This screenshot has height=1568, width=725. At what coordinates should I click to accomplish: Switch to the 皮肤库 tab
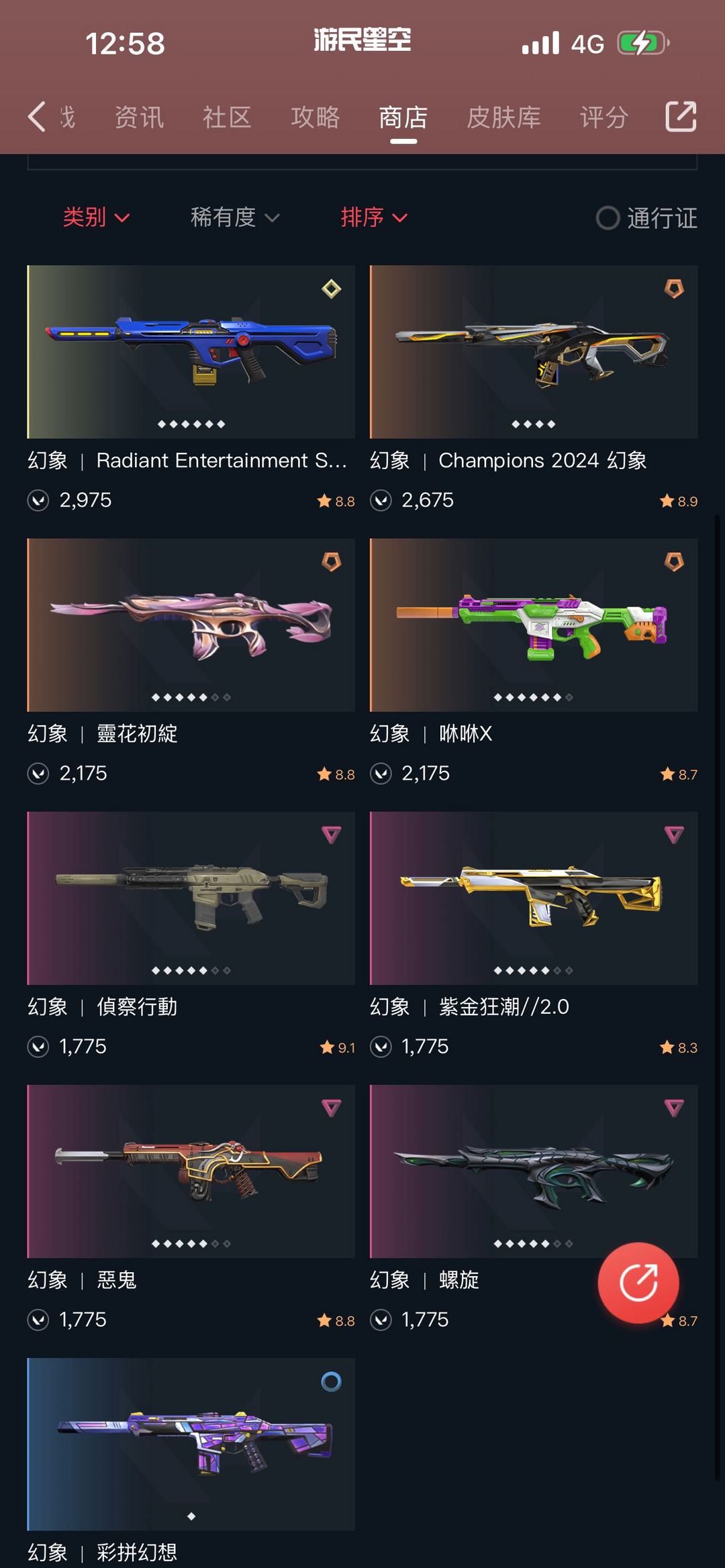click(503, 117)
